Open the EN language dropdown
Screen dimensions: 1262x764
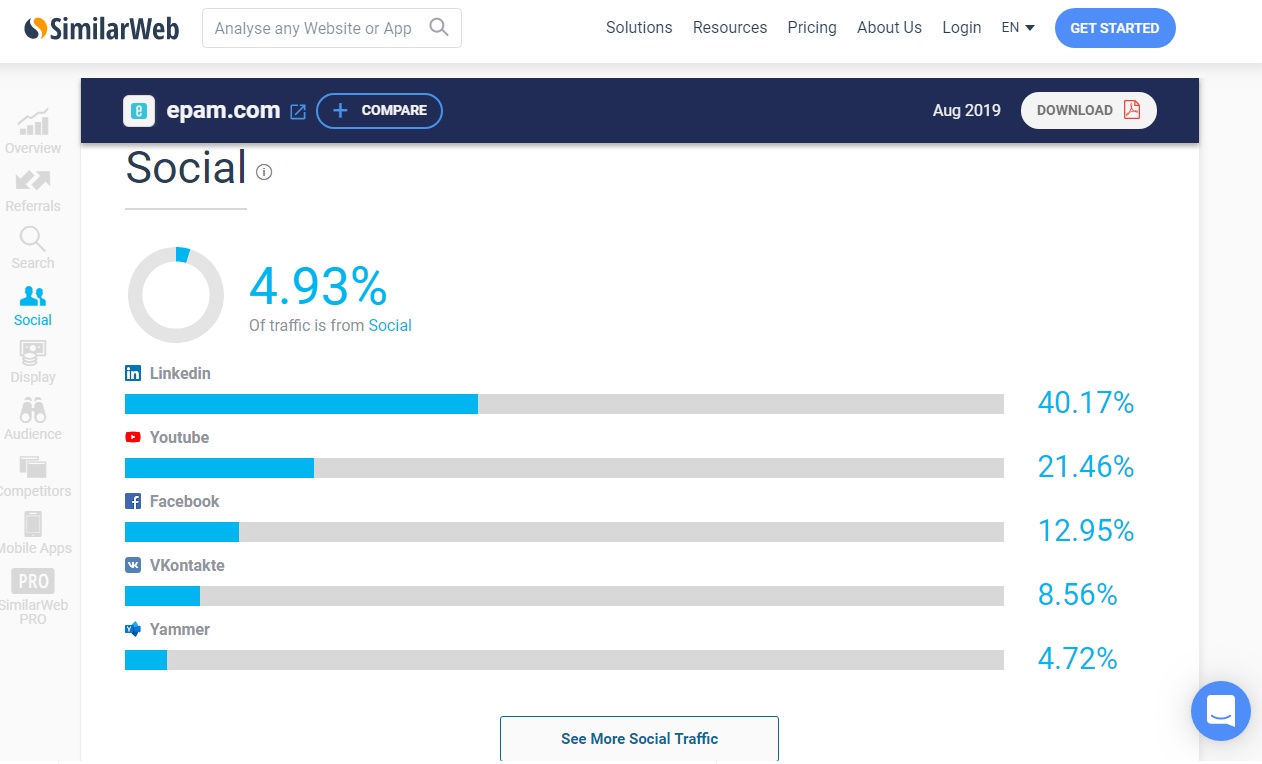(x=1018, y=28)
